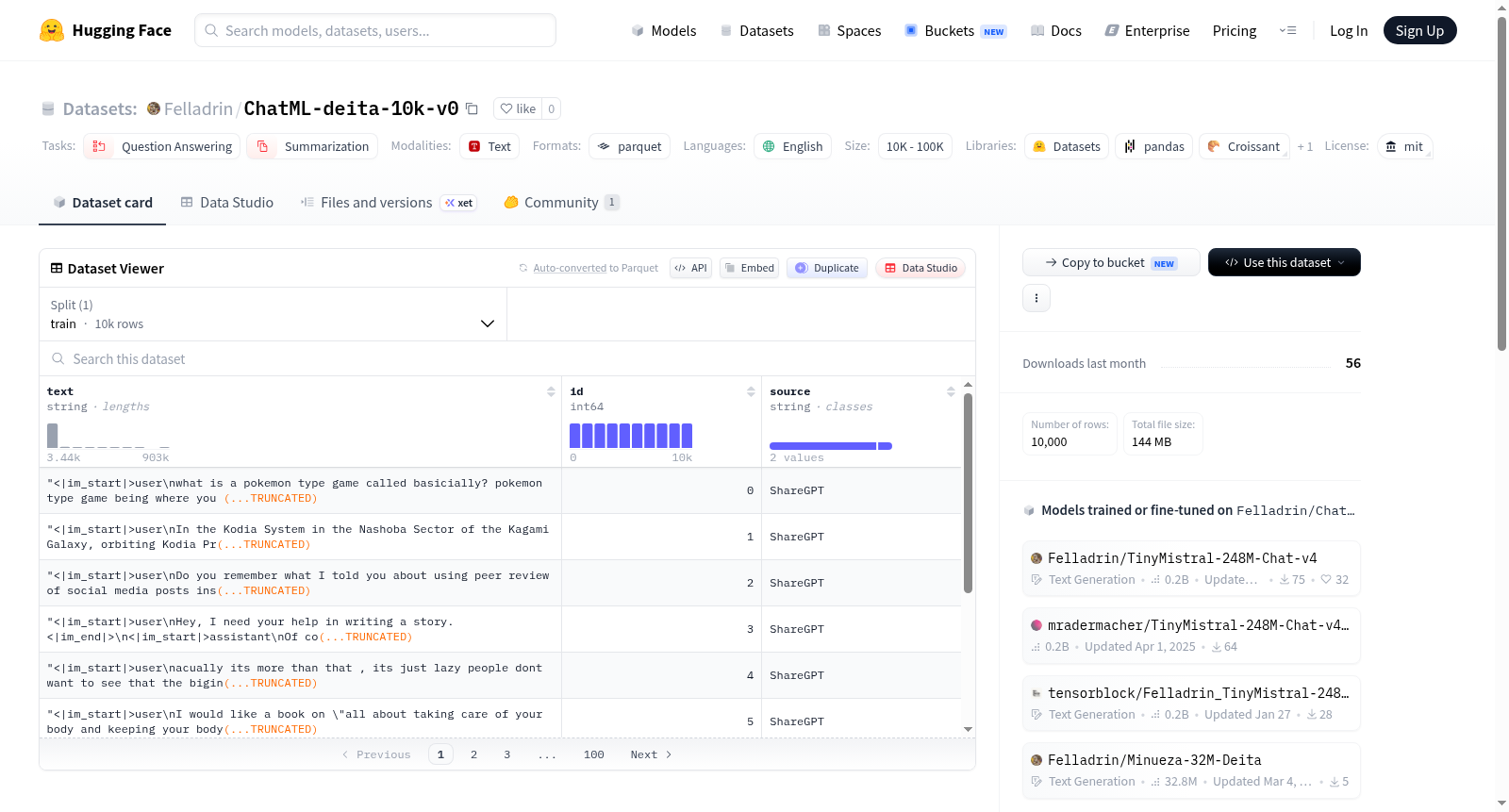1509x812 pixels.
Task: Open the Use this dataset dropdown
Action: tap(1284, 262)
